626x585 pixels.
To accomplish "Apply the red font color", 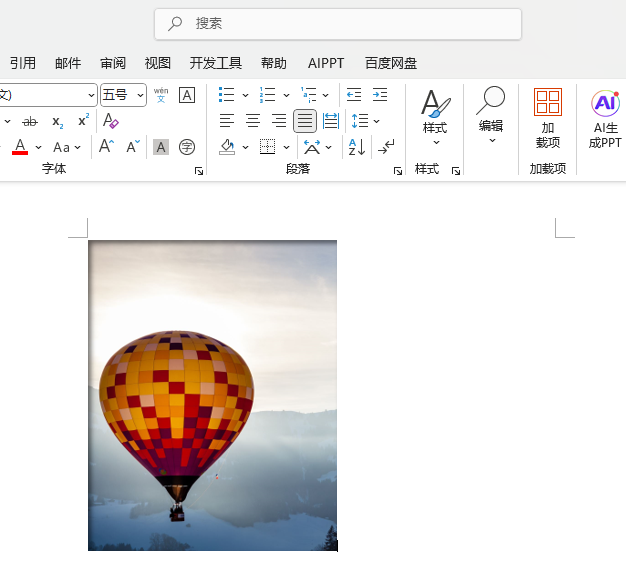I will pos(20,147).
